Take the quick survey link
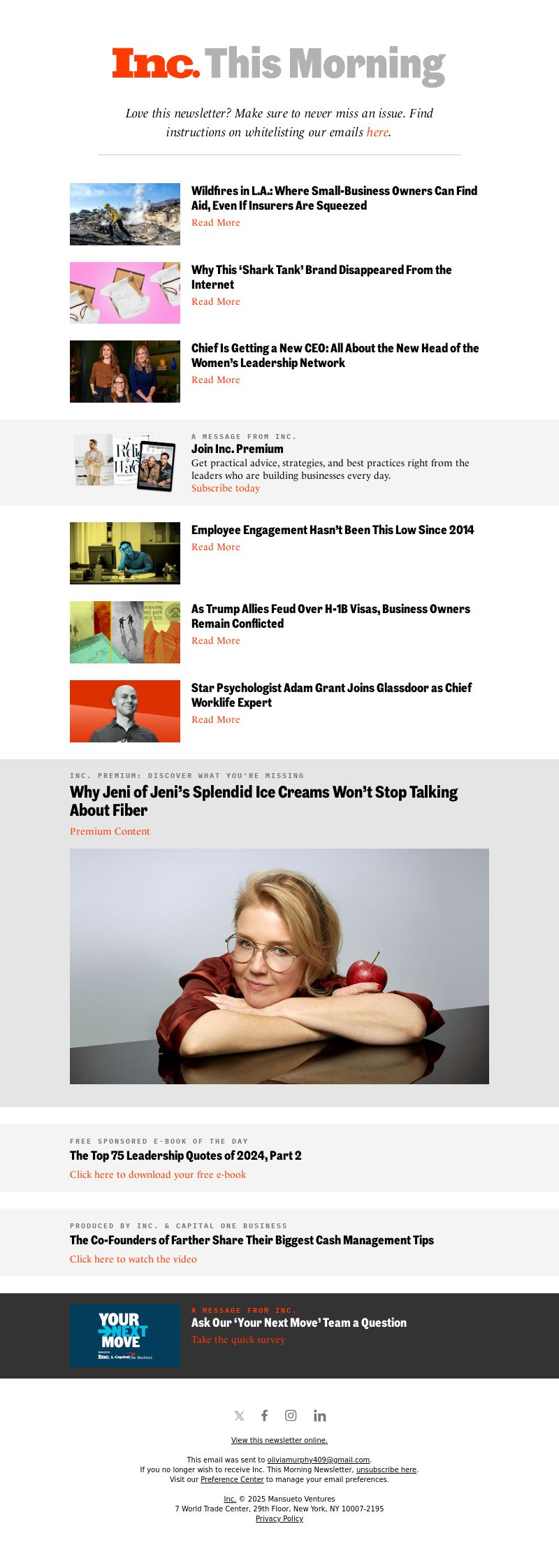559x1568 pixels. (x=238, y=1339)
